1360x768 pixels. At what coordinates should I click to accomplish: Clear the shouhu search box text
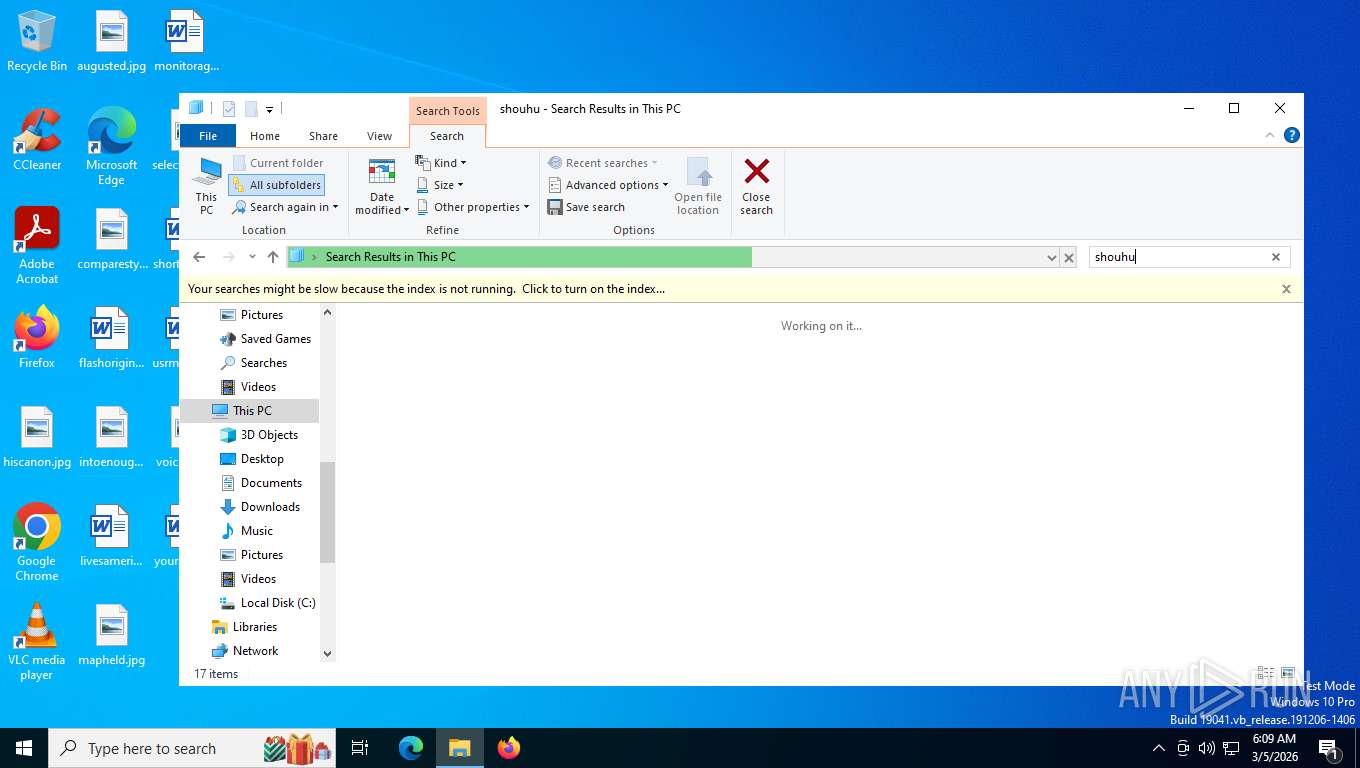point(1276,257)
